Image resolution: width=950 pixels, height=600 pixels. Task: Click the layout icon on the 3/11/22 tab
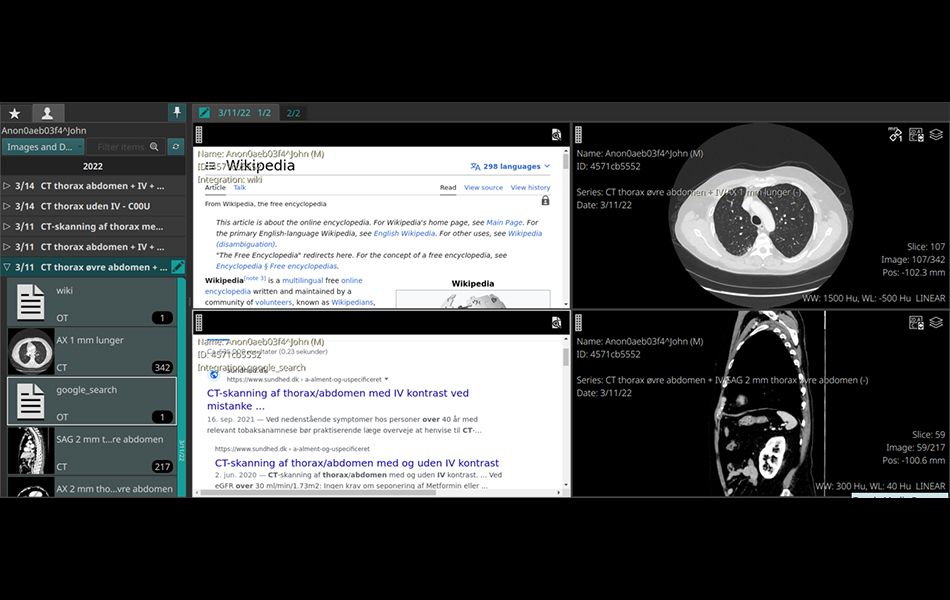[204, 113]
